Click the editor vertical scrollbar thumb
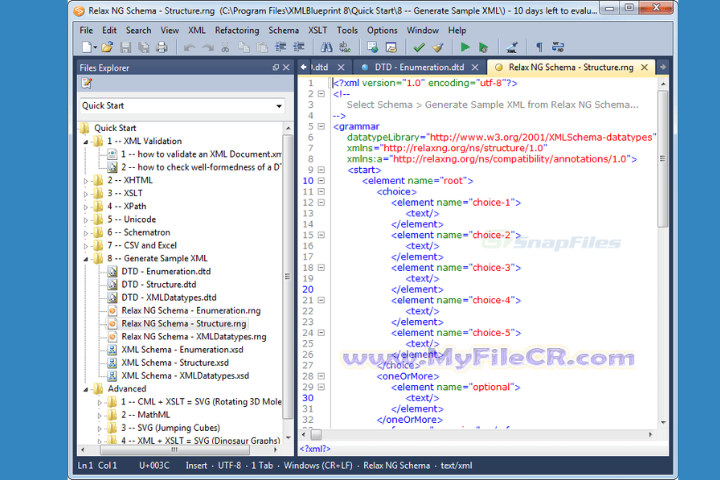This screenshot has width=720, height=480. [662, 158]
